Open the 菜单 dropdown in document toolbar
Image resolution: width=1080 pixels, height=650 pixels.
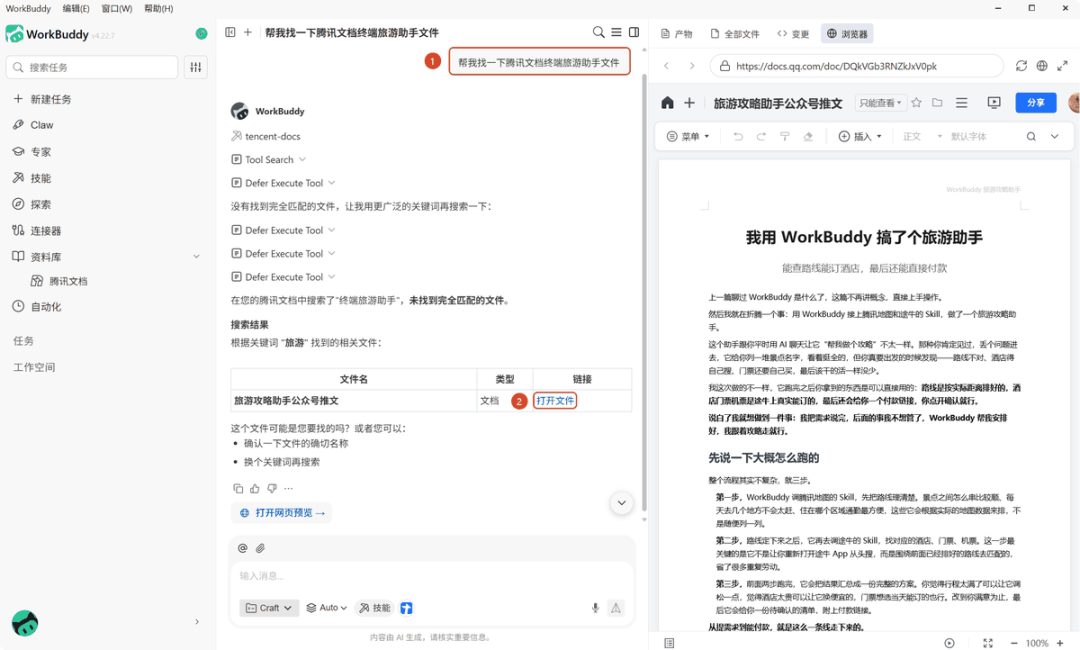tap(688, 136)
